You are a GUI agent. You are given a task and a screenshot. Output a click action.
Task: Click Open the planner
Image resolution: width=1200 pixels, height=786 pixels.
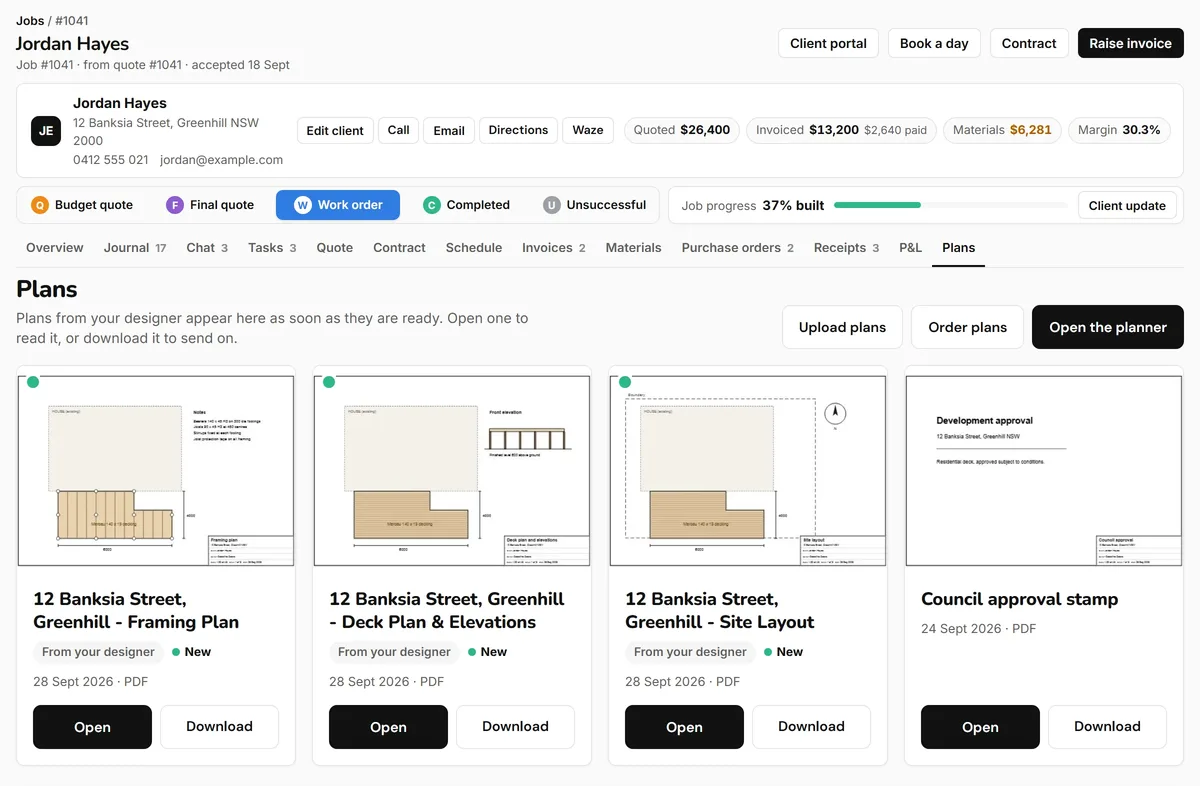coord(1108,327)
